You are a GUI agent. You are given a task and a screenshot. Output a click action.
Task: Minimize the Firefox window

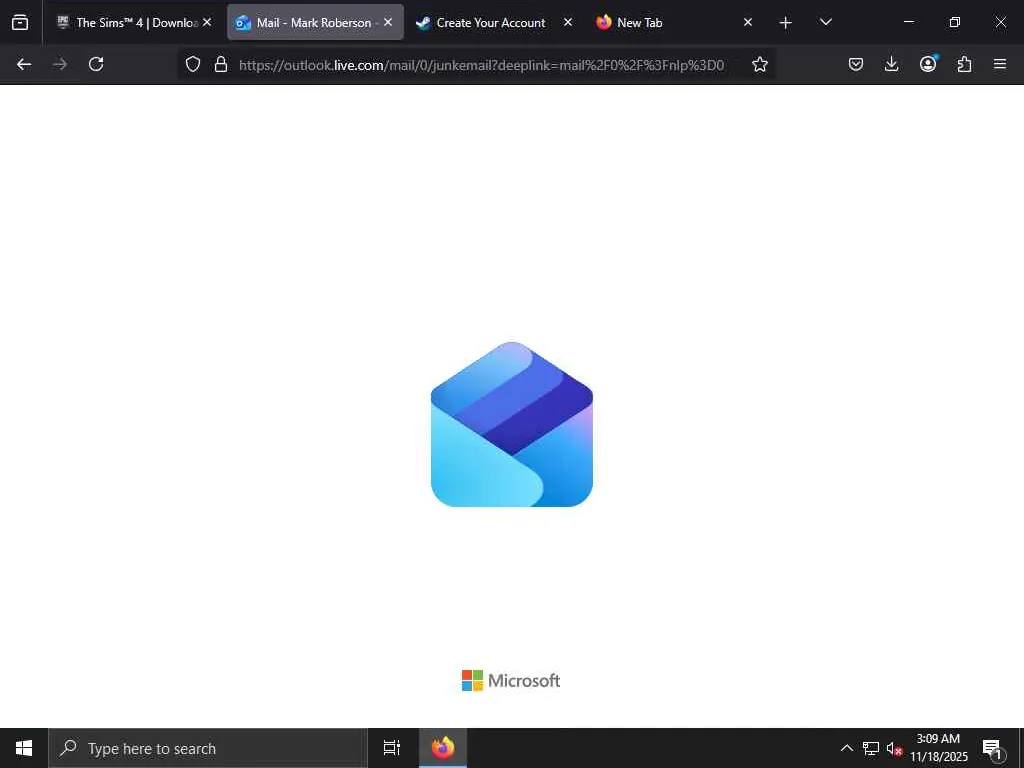tap(908, 22)
